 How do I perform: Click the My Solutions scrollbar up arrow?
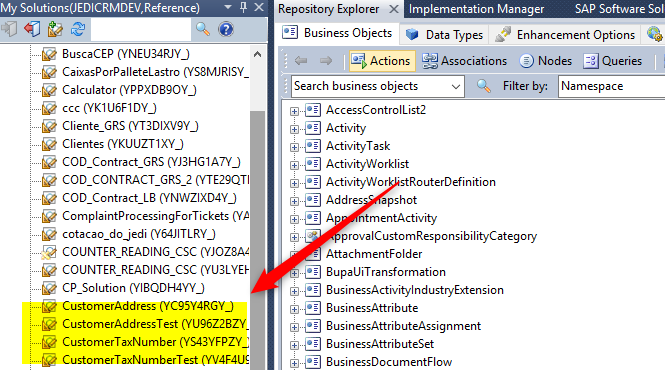click(x=257, y=54)
